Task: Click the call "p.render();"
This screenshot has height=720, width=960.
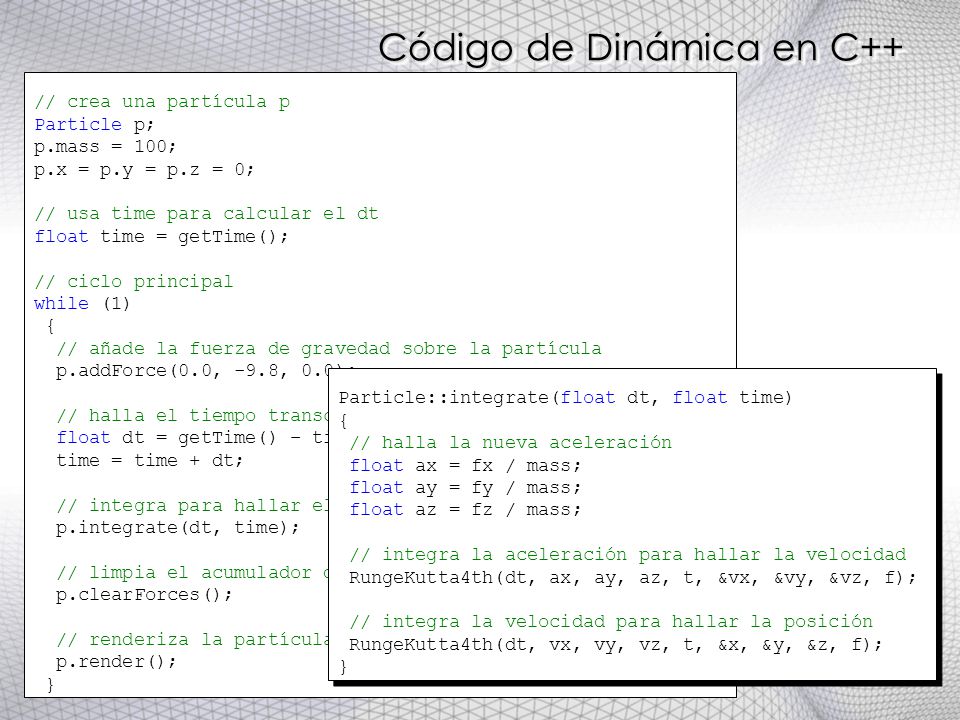Action: pyautogui.click(x=116, y=662)
